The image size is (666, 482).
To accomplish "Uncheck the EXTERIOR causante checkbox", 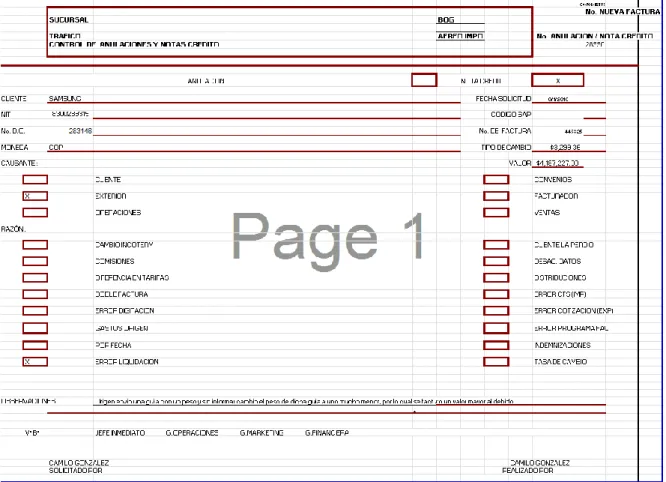I will tap(35, 196).
